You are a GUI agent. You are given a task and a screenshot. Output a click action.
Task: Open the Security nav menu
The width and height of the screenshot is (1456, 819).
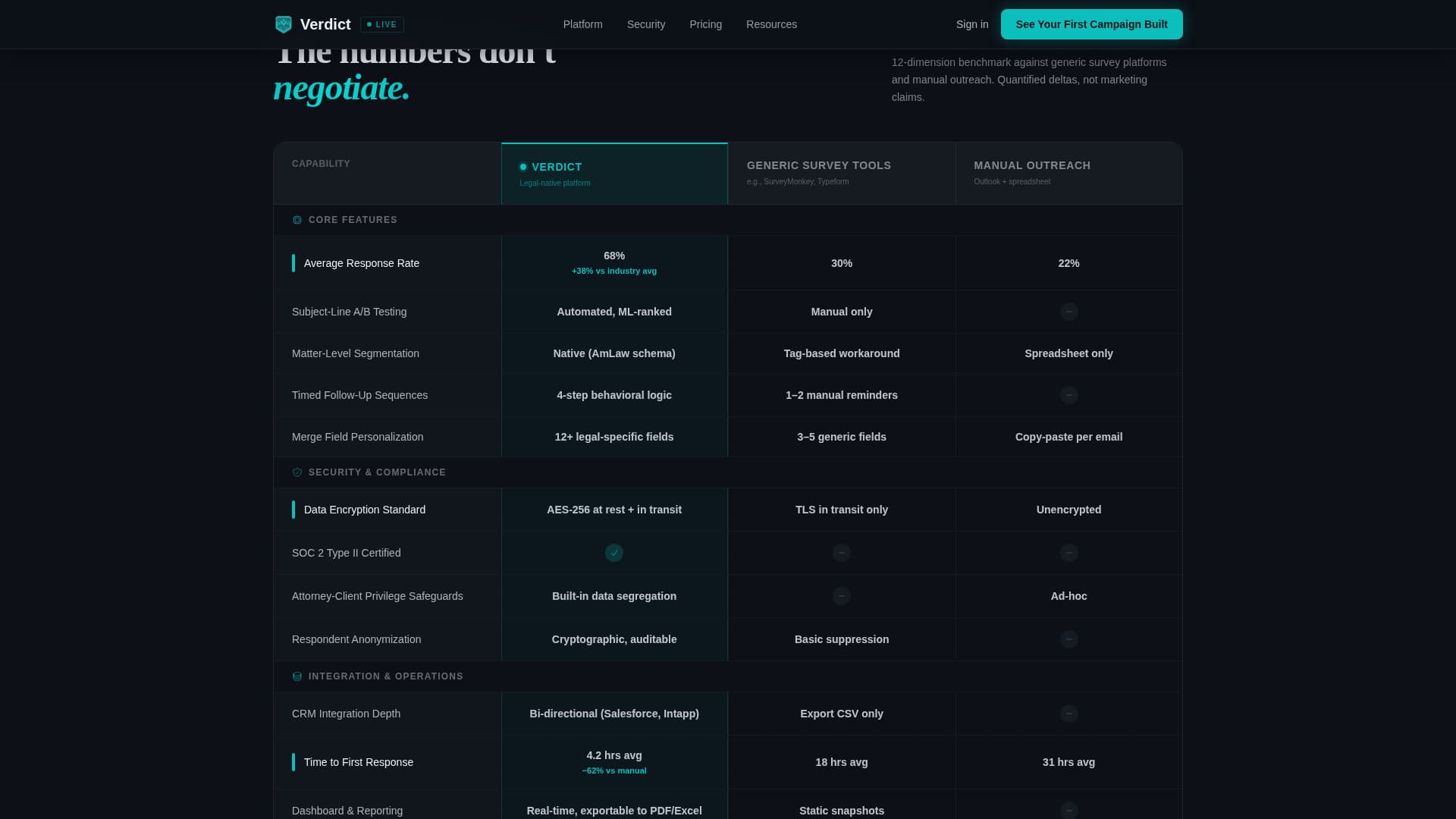pyautogui.click(x=646, y=24)
